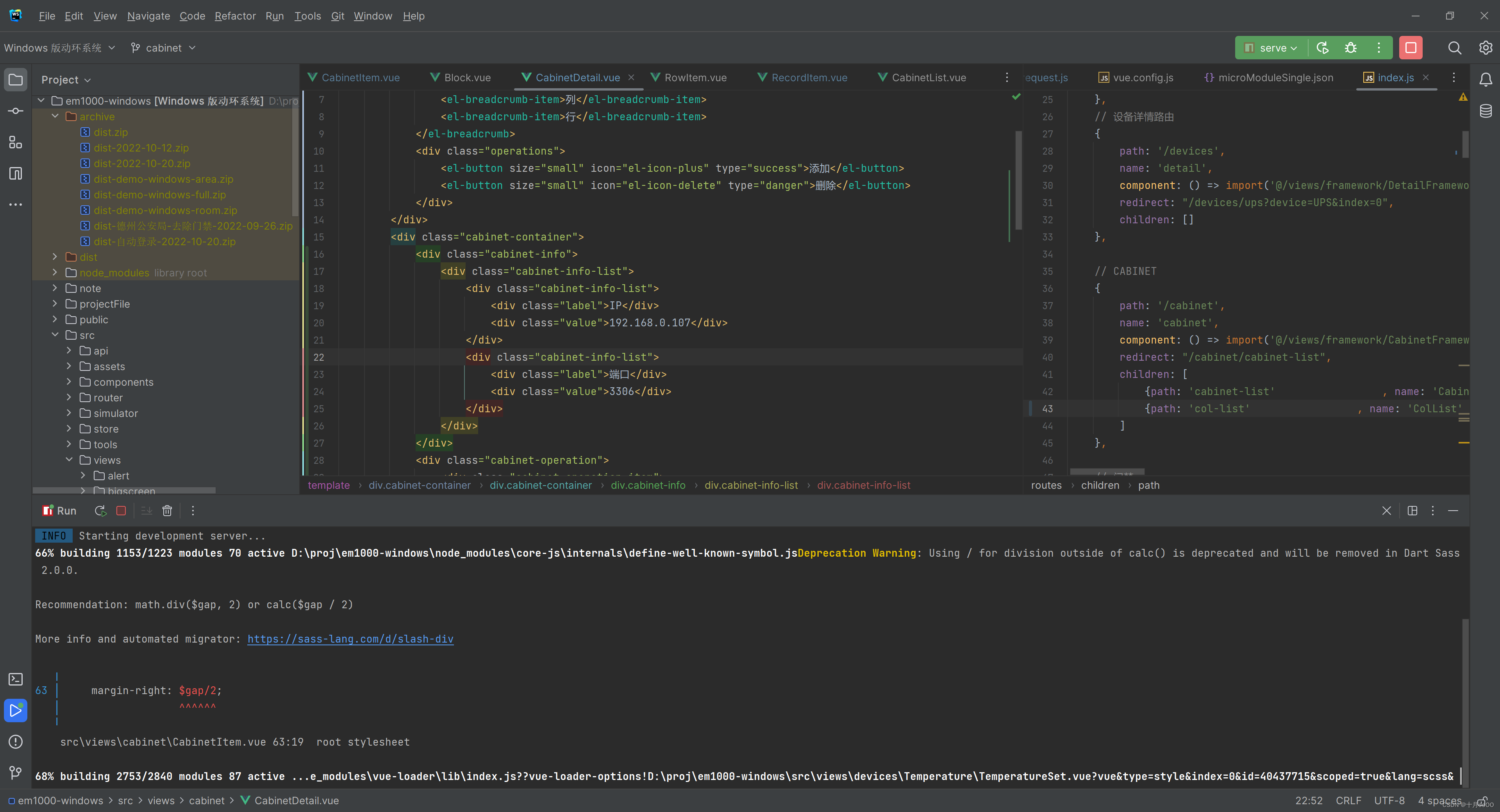This screenshot has height=812, width=1500.
Task: Expand the router folder
Action: 69,397
